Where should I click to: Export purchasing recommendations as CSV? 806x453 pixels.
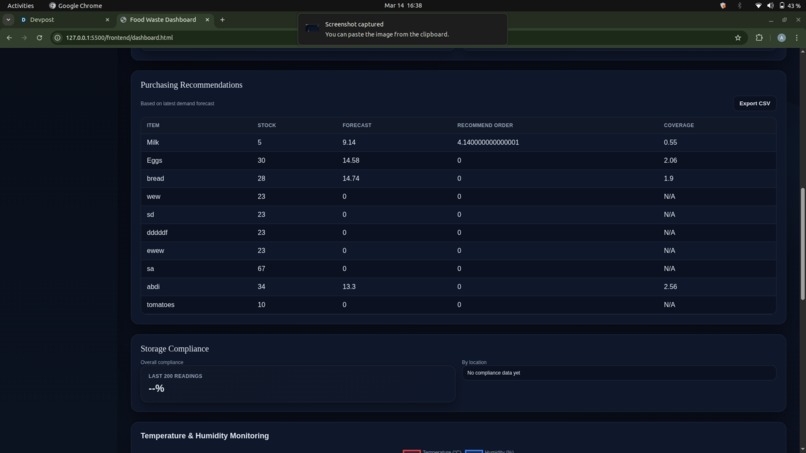point(754,103)
